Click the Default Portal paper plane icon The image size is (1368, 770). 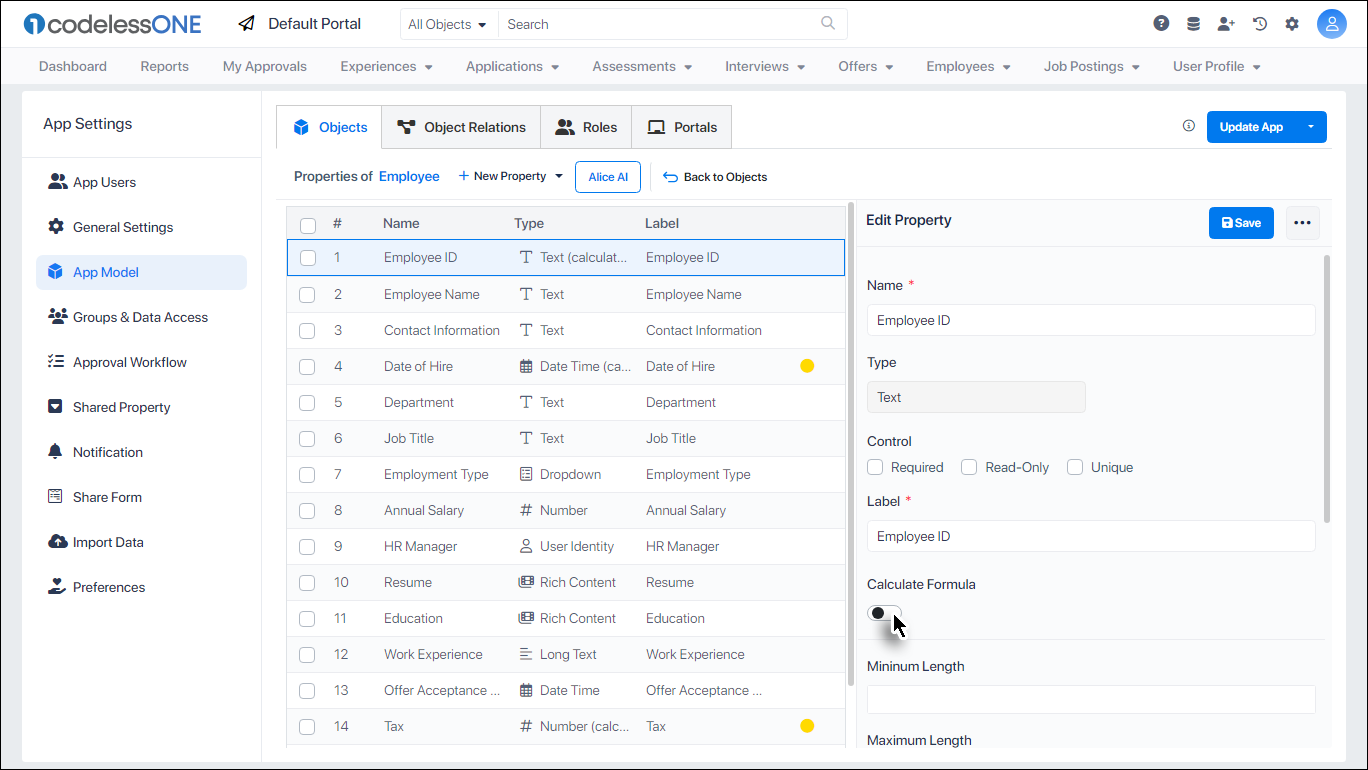click(247, 23)
